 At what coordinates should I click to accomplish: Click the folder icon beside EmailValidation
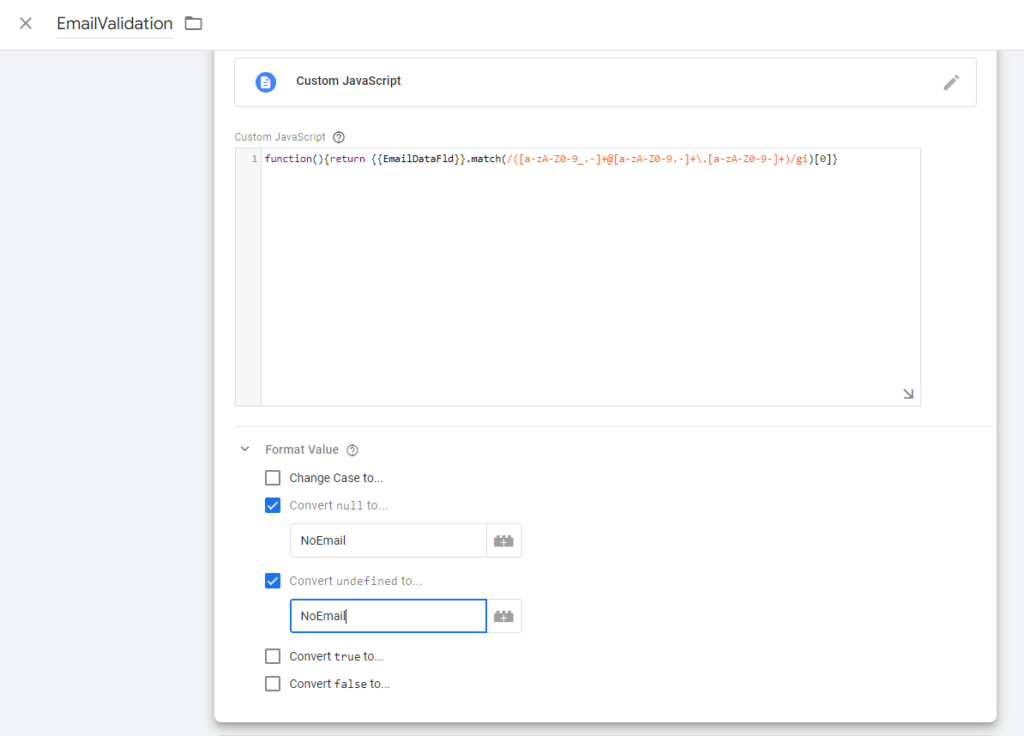[193, 24]
